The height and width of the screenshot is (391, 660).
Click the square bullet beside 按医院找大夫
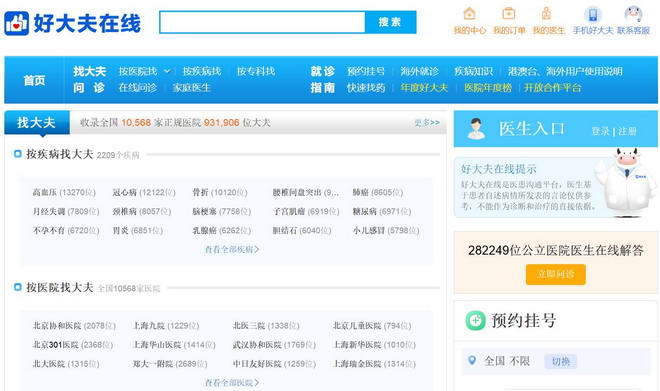click(x=18, y=287)
